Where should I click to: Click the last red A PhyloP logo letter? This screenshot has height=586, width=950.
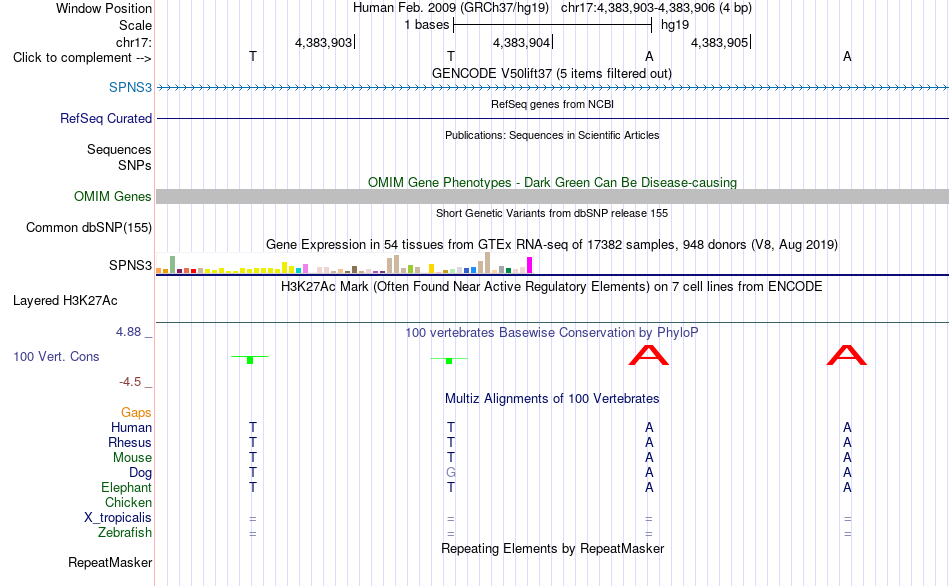point(847,355)
